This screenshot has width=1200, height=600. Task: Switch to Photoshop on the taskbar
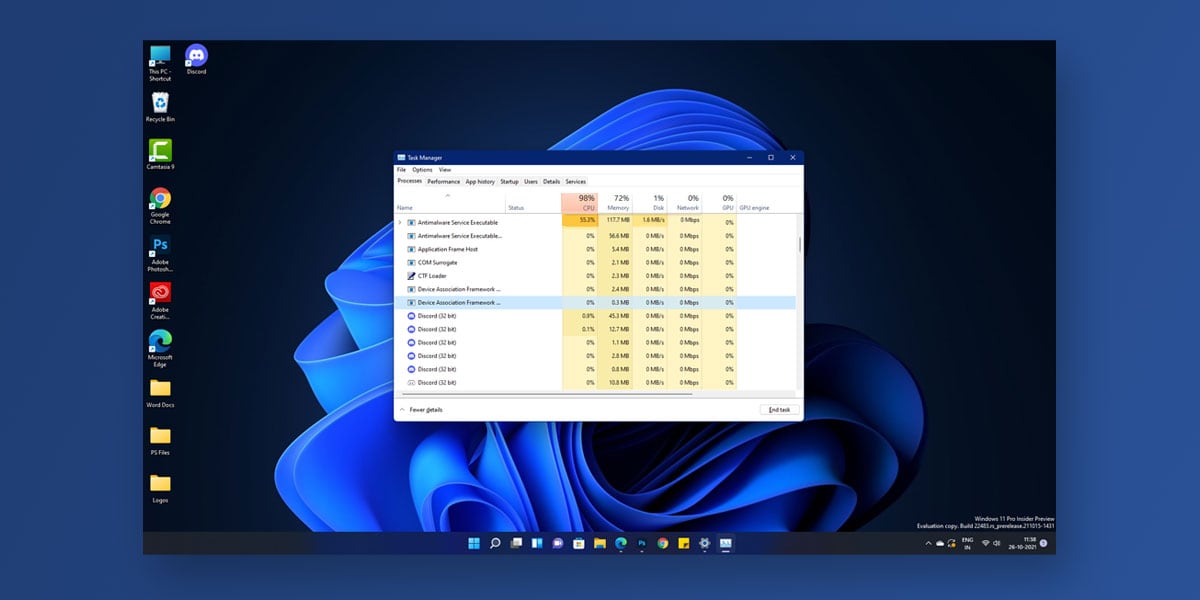tap(642, 543)
